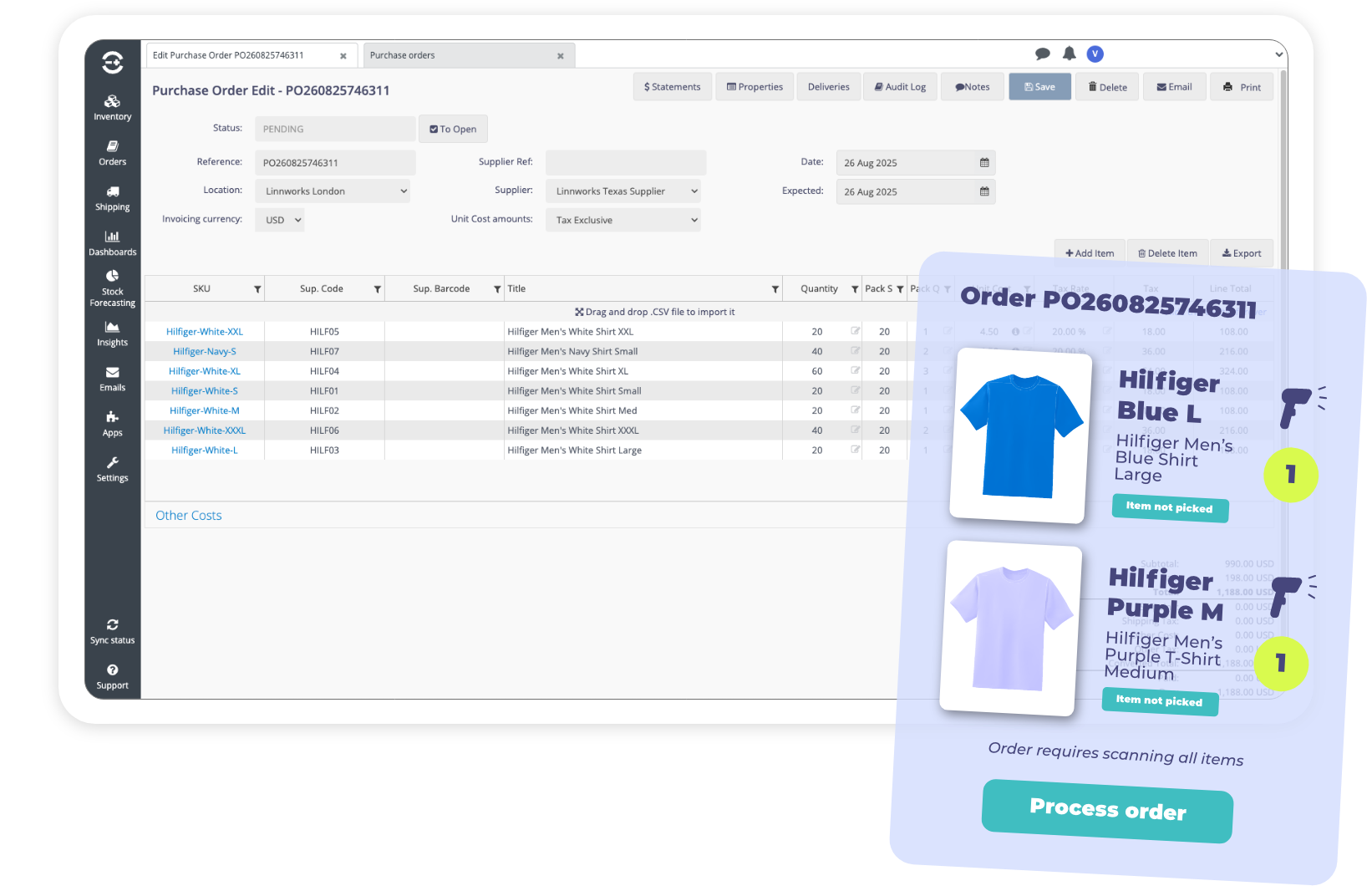Toggle the Title column filter
The height and width of the screenshot is (886, 1372).
775,289
